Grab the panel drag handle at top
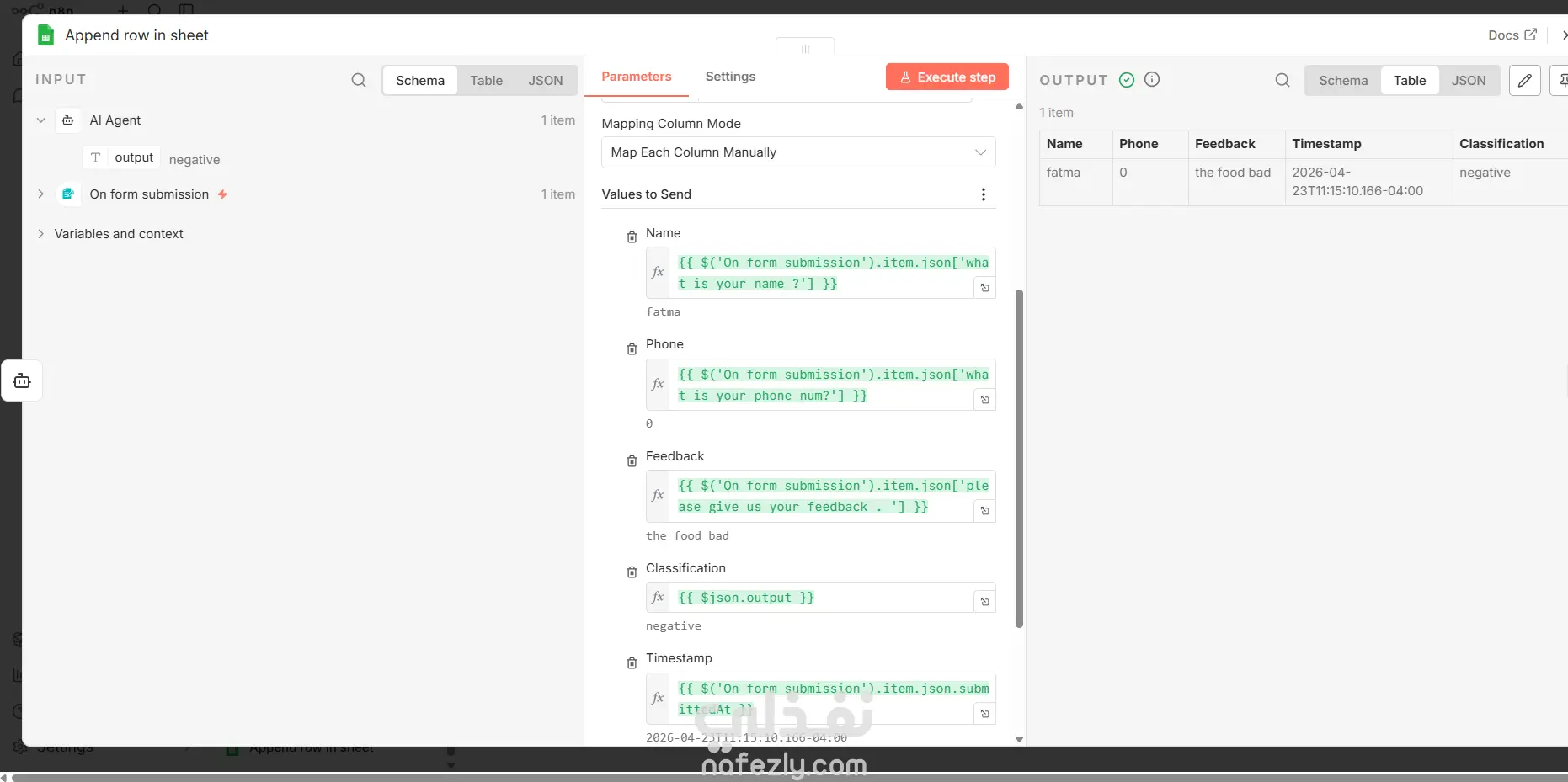The height and width of the screenshot is (782, 1568). click(805, 49)
